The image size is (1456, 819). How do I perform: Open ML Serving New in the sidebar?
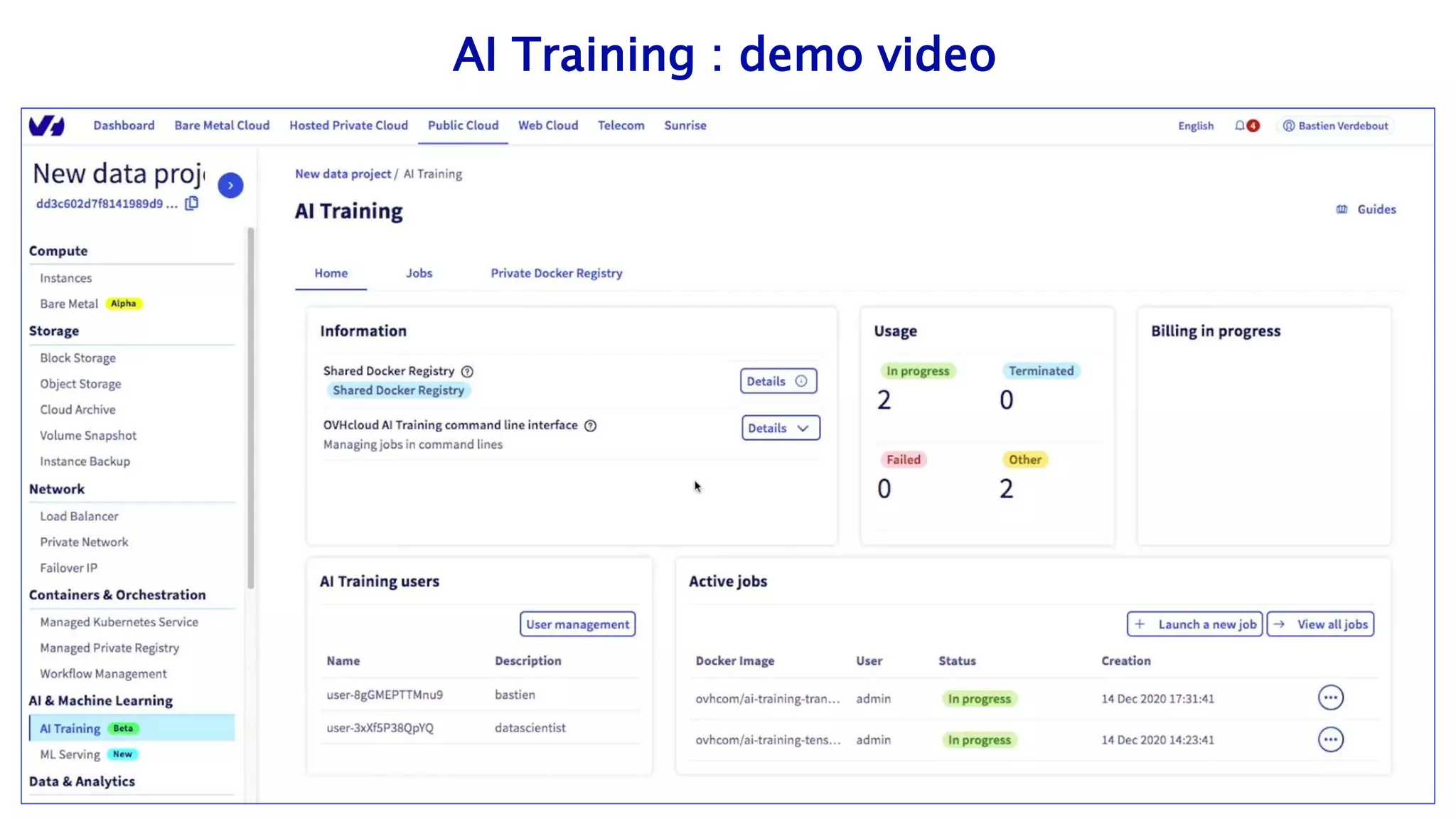(x=89, y=754)
